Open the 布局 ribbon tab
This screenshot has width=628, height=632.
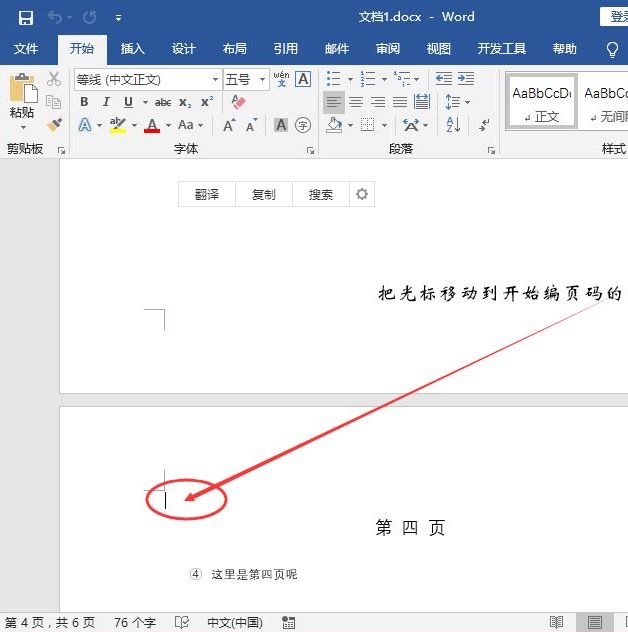(234, 49)
